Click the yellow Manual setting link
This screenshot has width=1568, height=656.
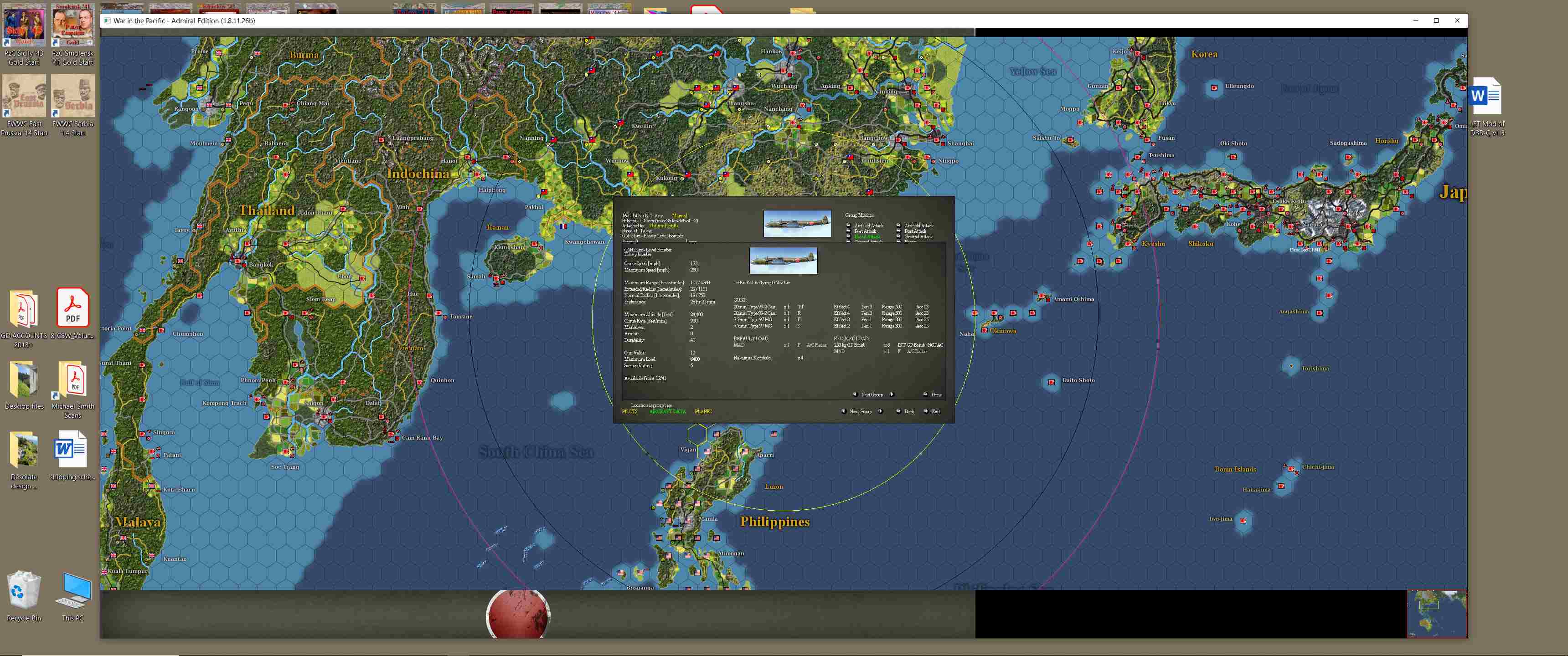679,215
